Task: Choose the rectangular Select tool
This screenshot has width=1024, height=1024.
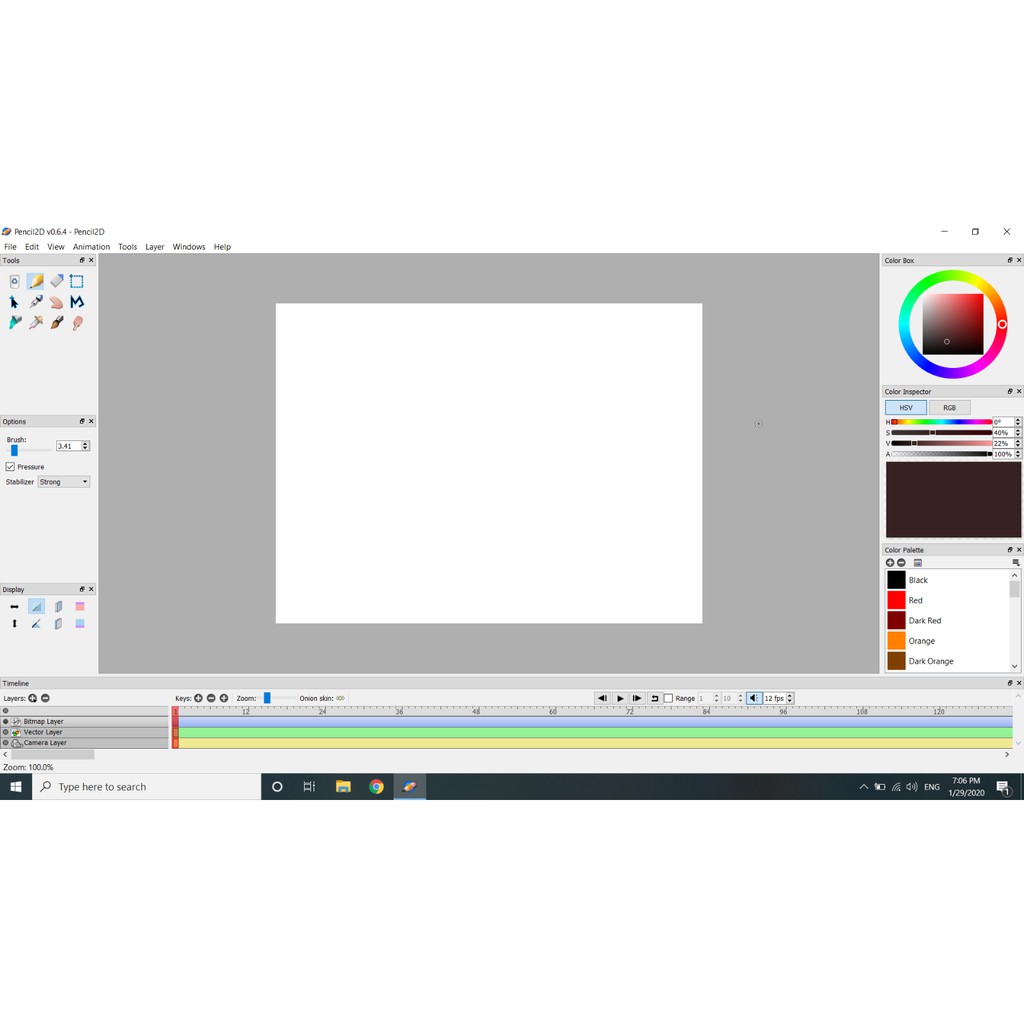Action: click(77, 281)
